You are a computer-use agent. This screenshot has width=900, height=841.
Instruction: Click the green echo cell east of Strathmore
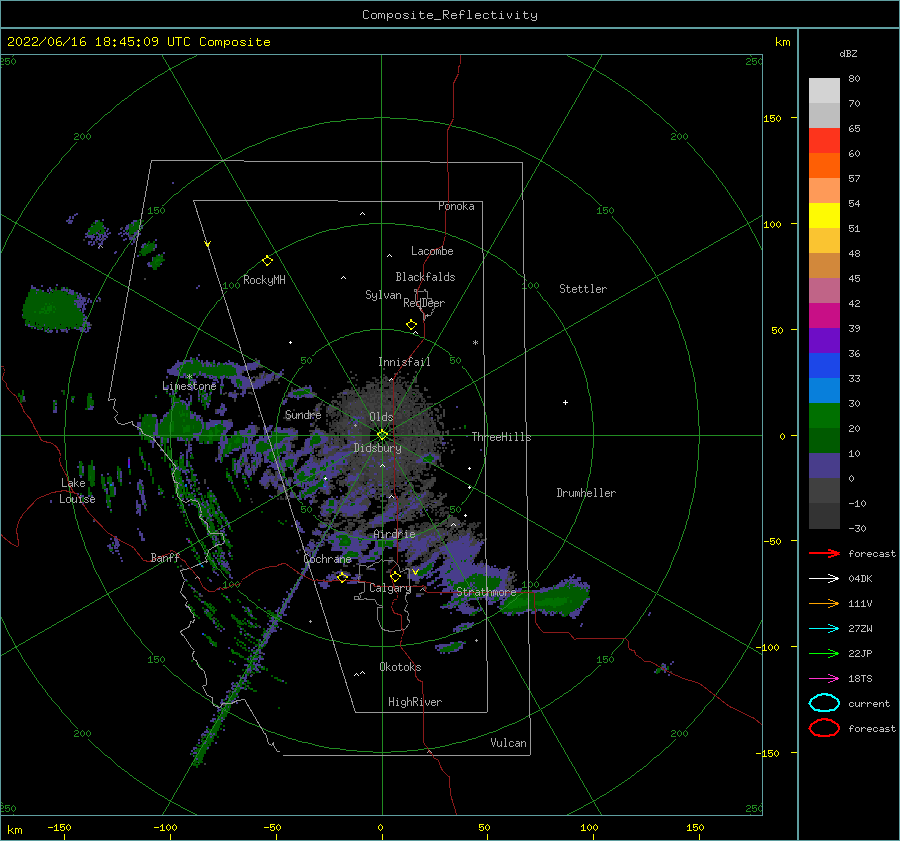[x=545, y=599]
